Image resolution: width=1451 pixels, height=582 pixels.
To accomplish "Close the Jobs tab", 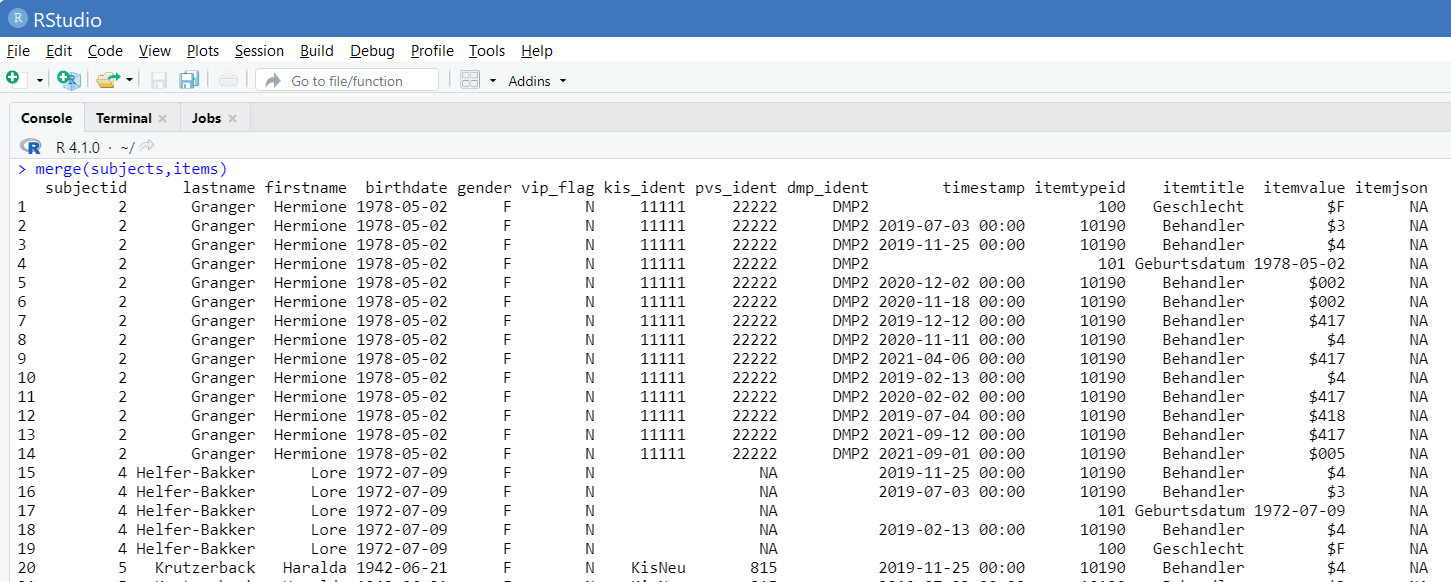I will 233,119.
